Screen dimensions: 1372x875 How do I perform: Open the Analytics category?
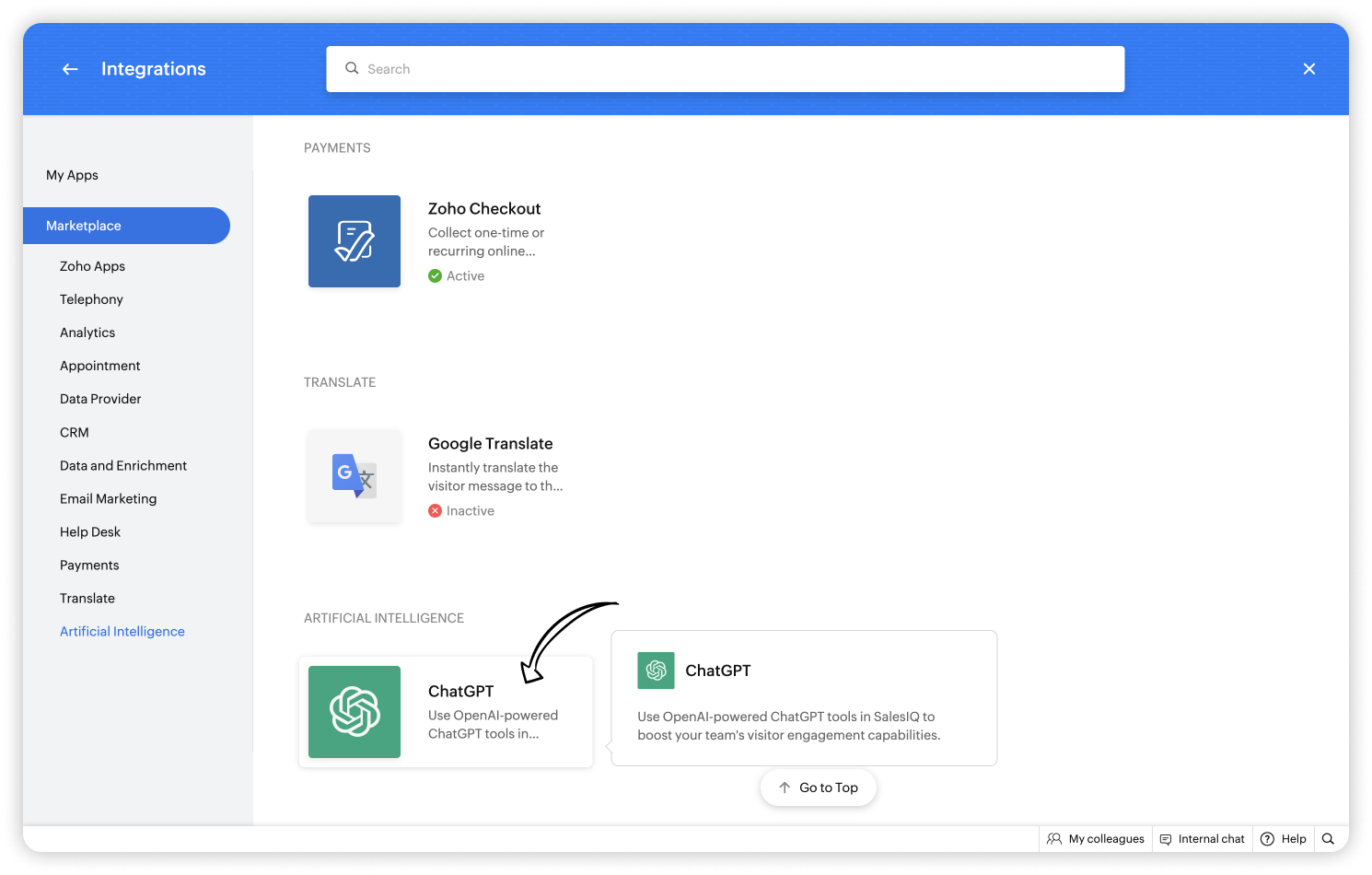point(87,332)
